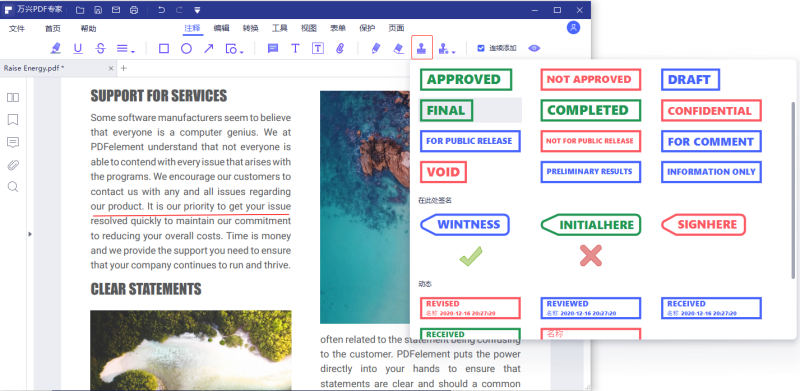The height and width of the screenshot is (391, 800).
Task: Select the strikethrough annotation tool
Action: pyautogui.click(x=101, y=48)
